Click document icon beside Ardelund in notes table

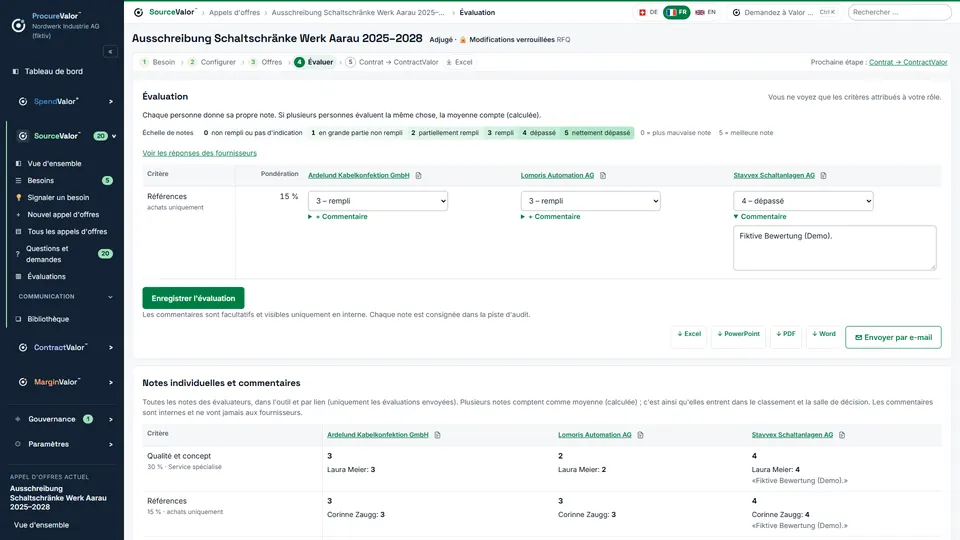[438, 435]
